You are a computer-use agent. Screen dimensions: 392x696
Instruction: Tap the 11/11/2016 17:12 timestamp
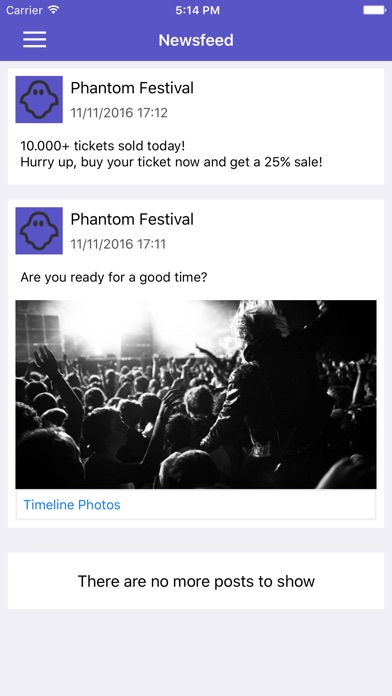click(x=119, y=113)
